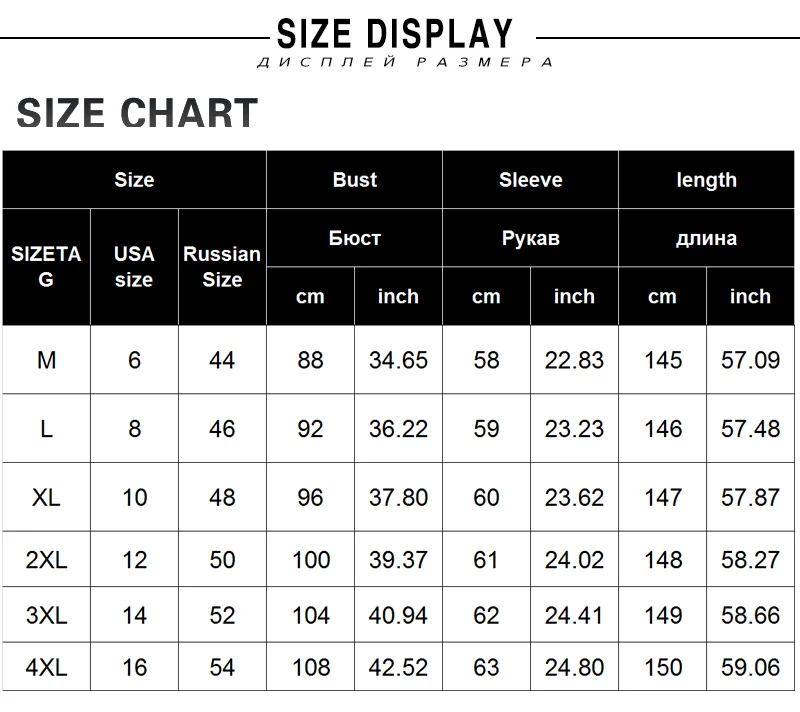Image resolution: width=800 pixels, height=712 pixels.
Task: Click length cm value 148
Action: point(663,560)
